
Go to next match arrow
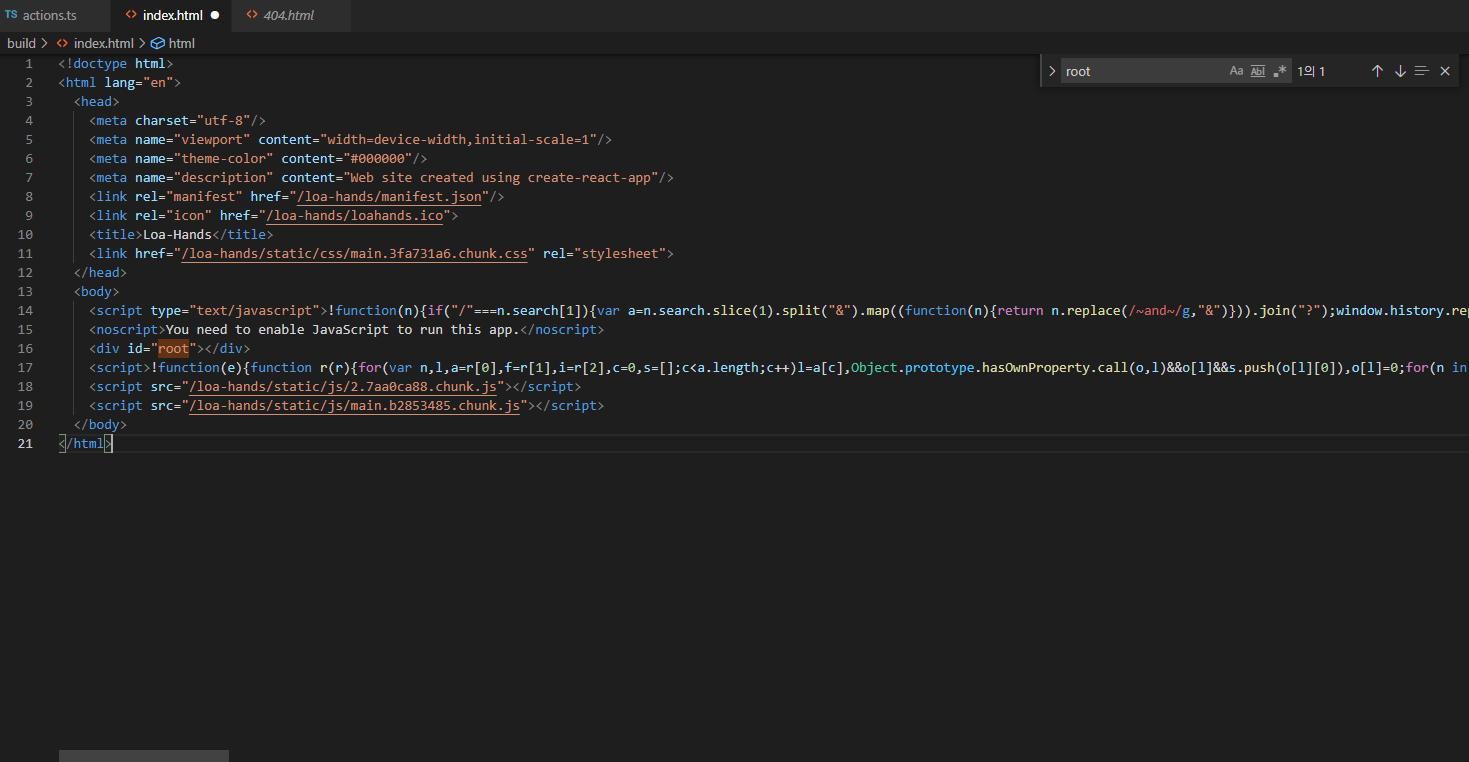[1400, 71]
